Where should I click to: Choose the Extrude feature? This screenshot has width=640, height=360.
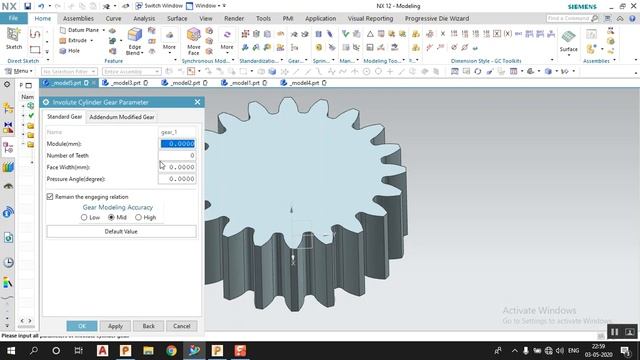[x=73, y=40]
